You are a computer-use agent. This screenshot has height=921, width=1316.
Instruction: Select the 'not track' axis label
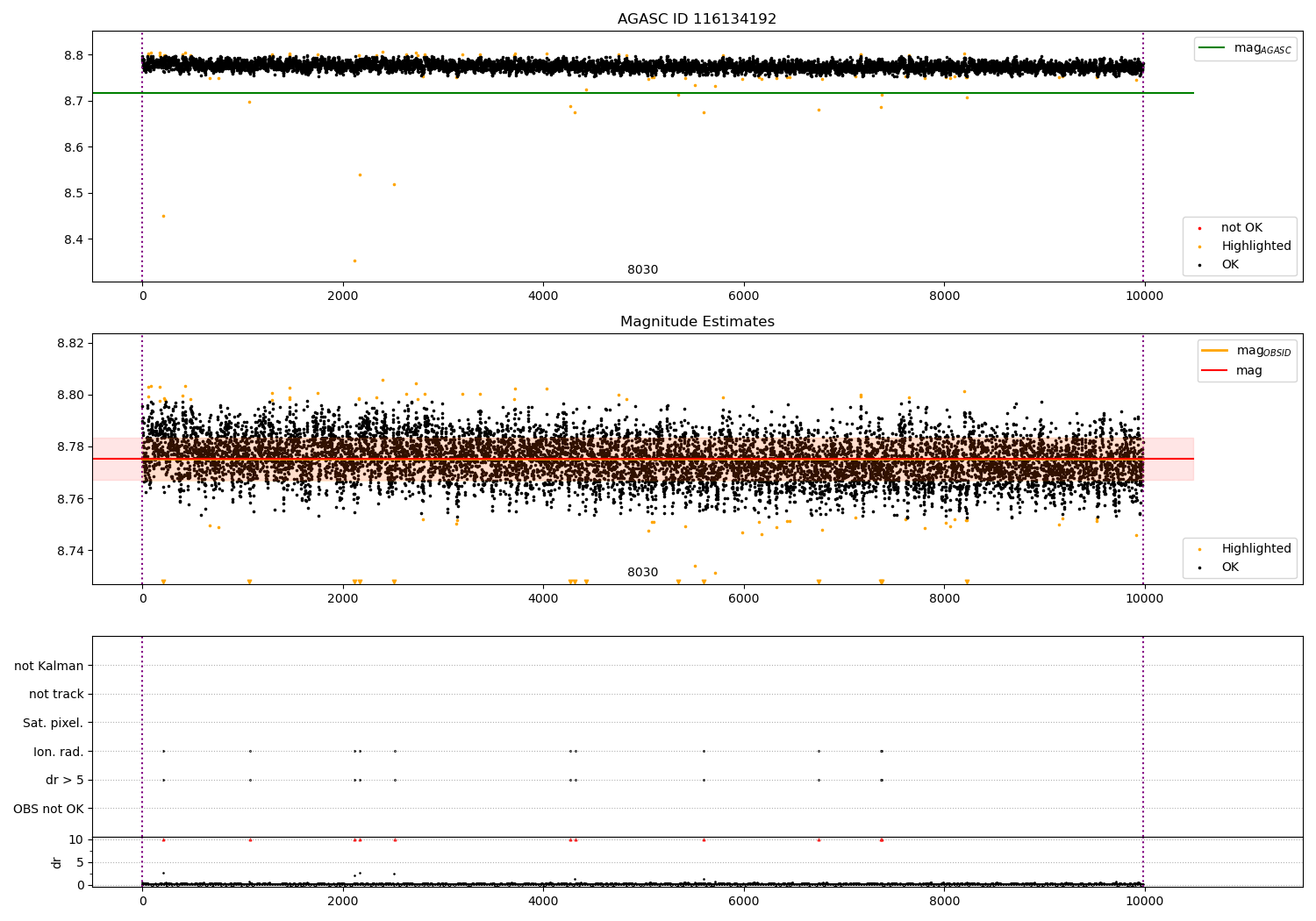56,695
